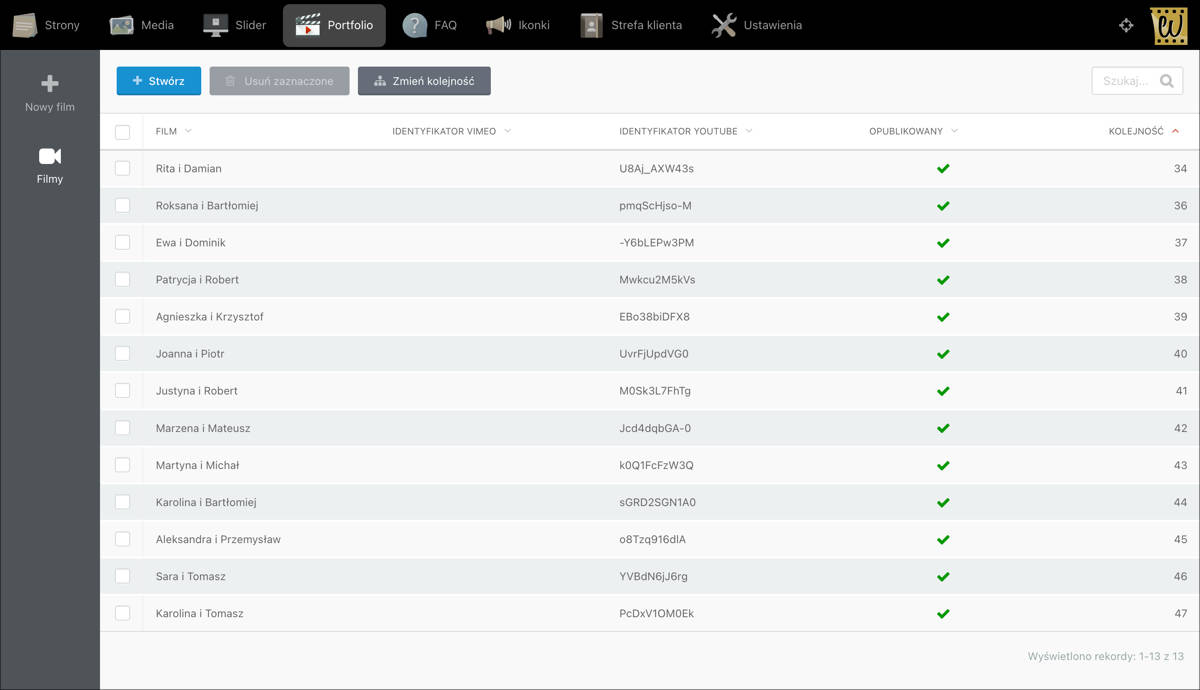Open the Strony menu
1200x690 pixels.
(46, 25)
